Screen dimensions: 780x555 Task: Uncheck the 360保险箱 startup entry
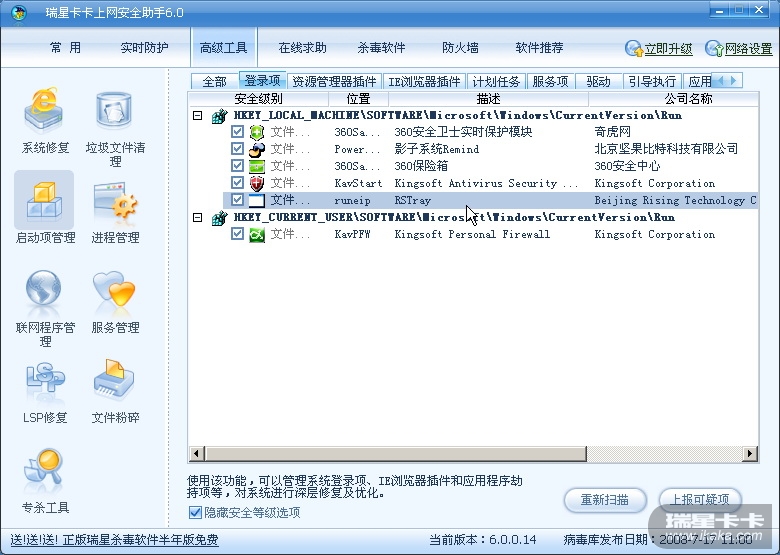coord(237,166)
